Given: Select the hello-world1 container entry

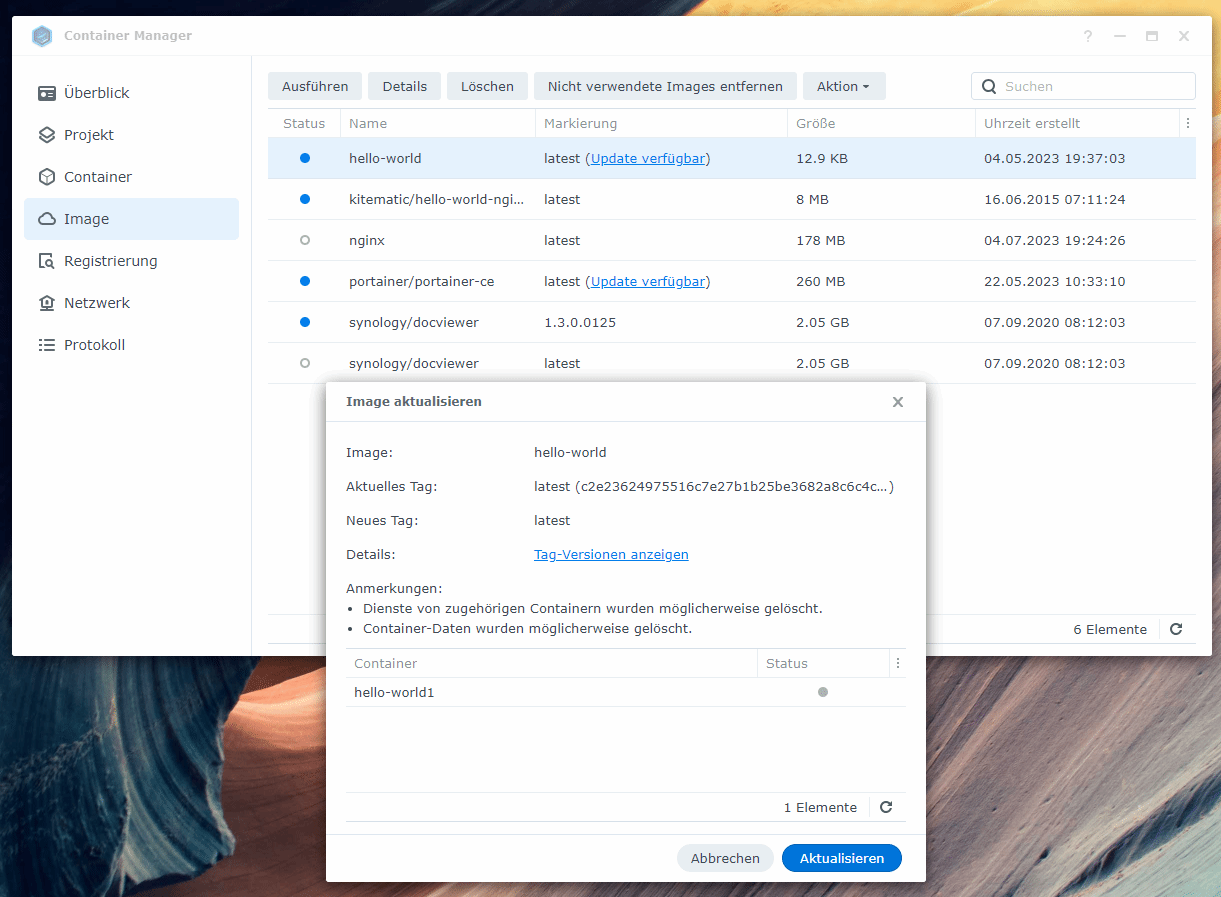Looking at the screenshot, I should coord(394,691).
